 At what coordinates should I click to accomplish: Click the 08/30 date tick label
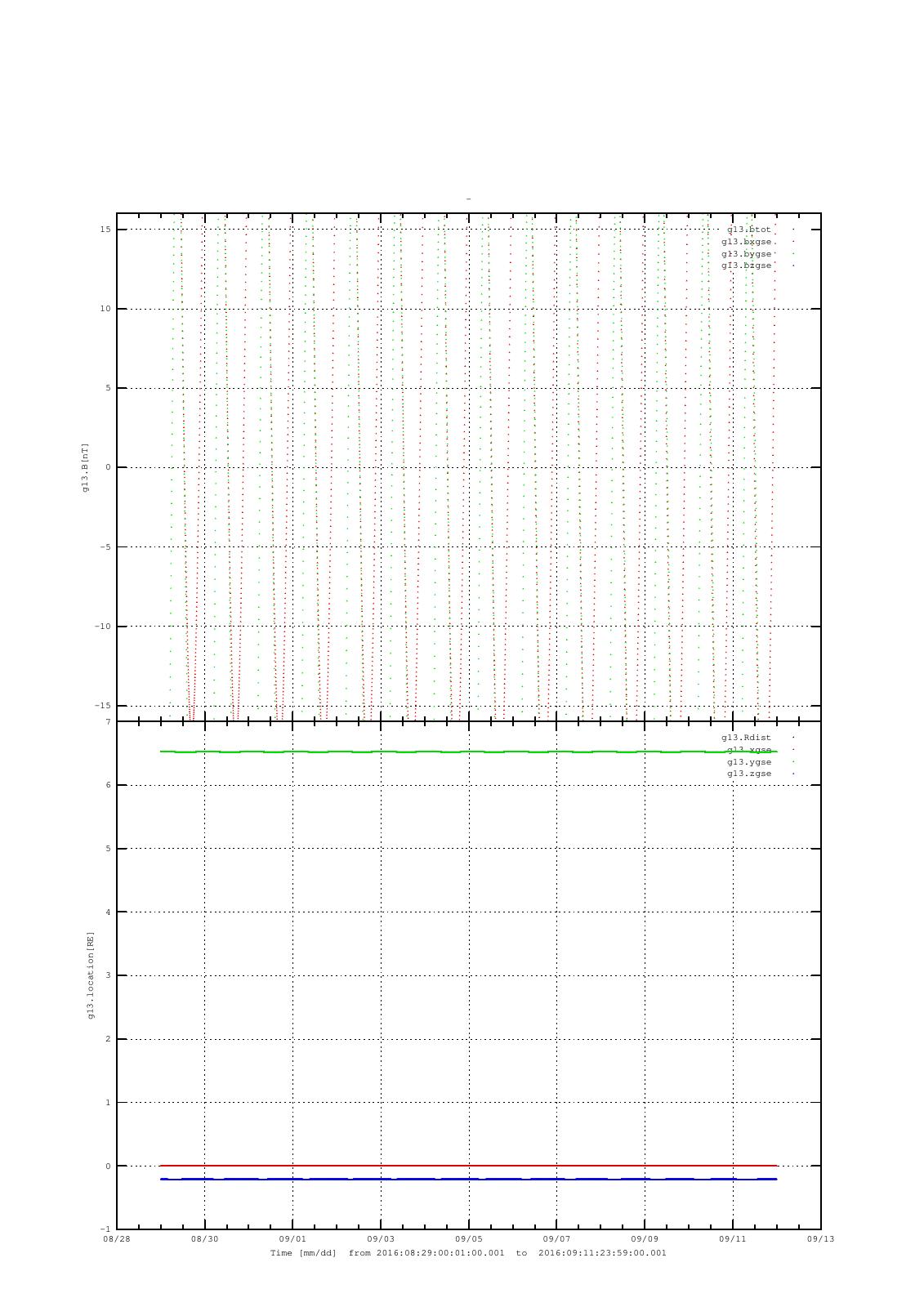tap(204, 1239)
